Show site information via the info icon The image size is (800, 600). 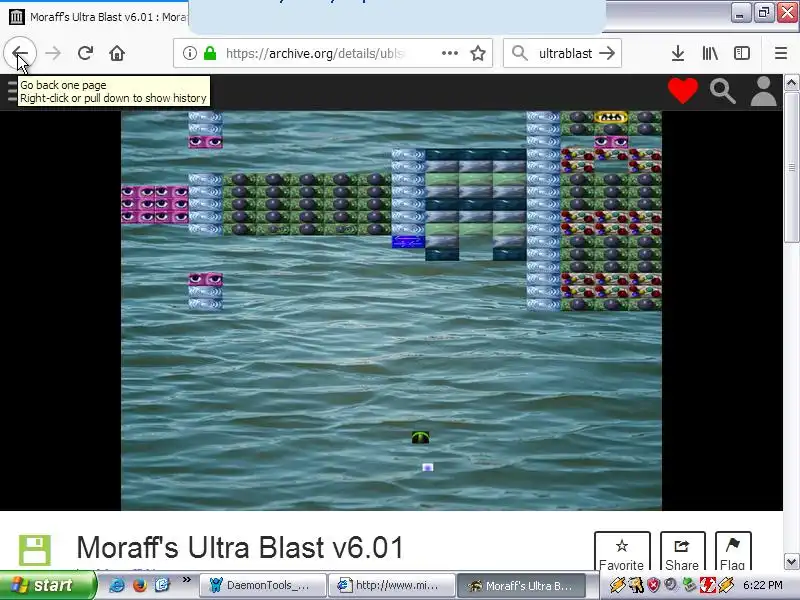point(189,53)
